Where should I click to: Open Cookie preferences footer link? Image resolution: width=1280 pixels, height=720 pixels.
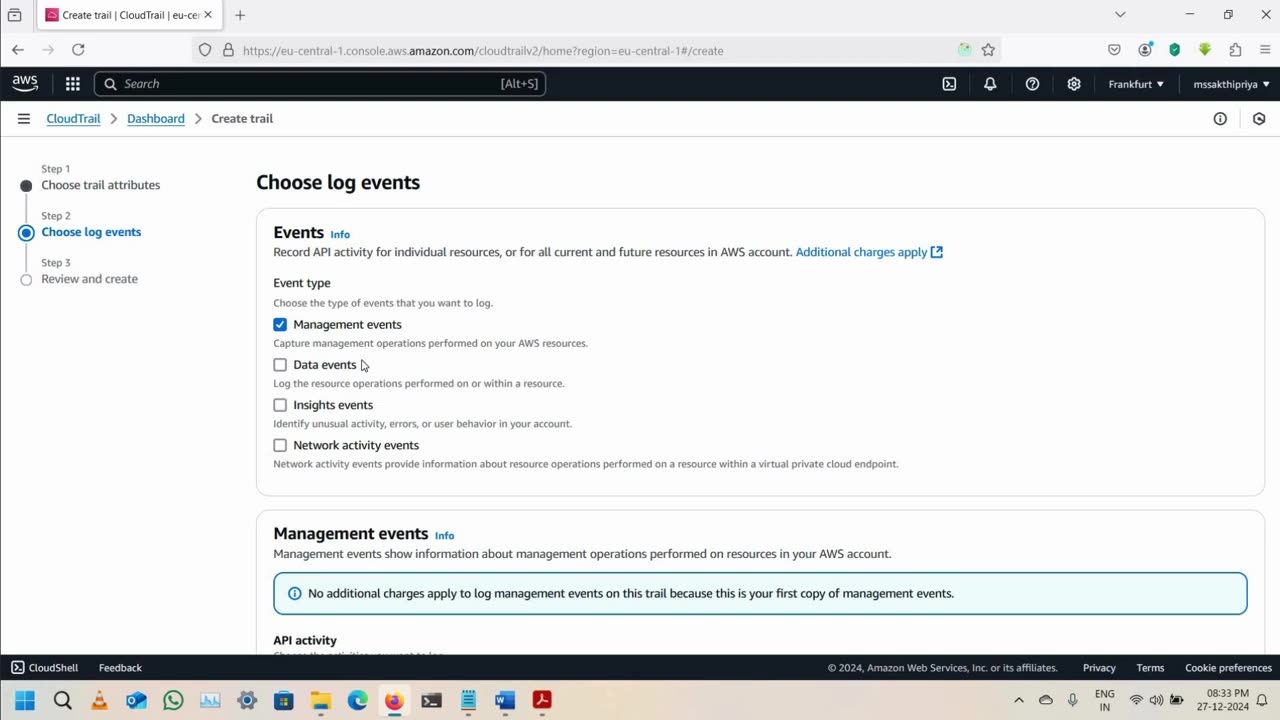[1228, 667]
